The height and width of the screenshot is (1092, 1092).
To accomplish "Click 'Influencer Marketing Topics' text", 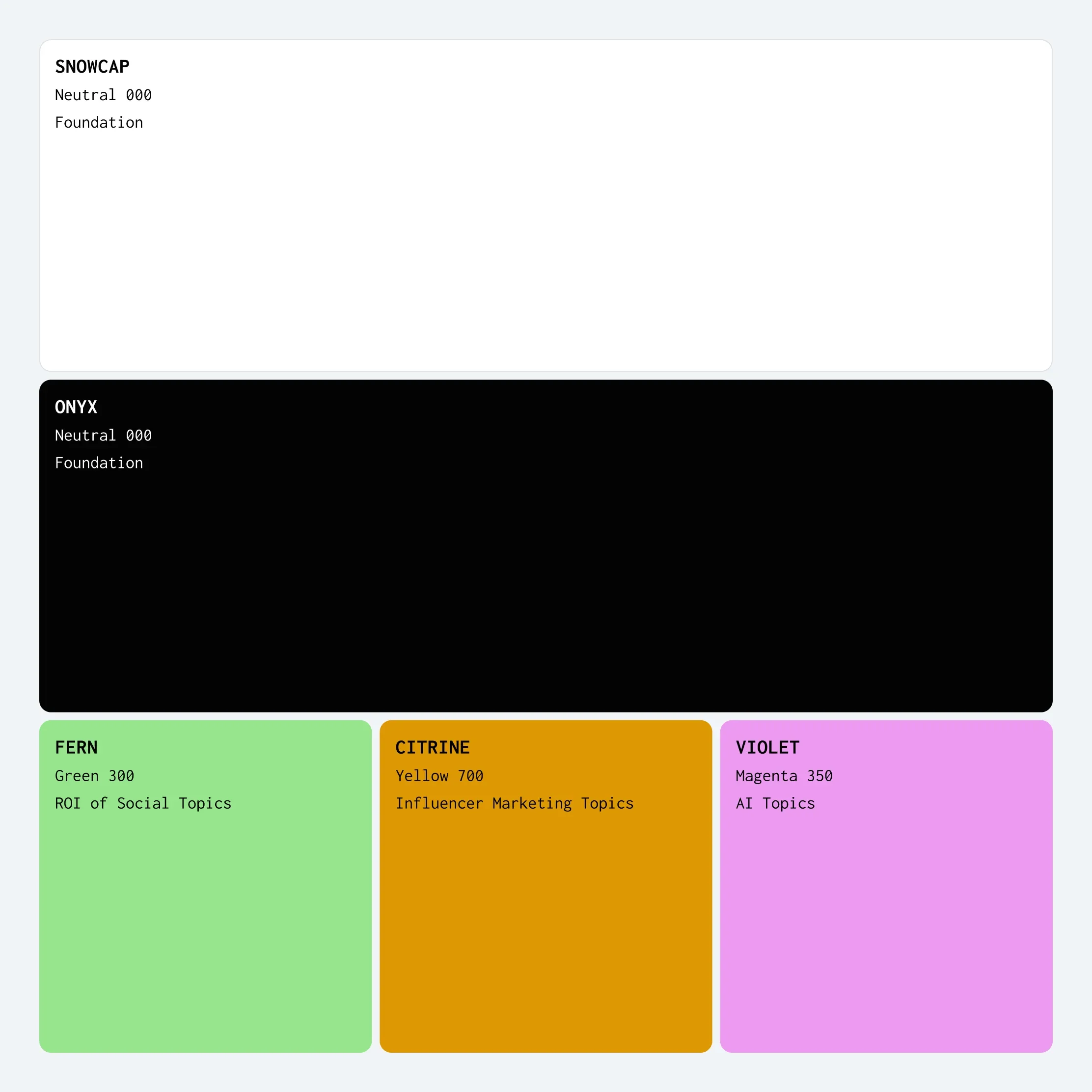I will [x=515, y=803].
